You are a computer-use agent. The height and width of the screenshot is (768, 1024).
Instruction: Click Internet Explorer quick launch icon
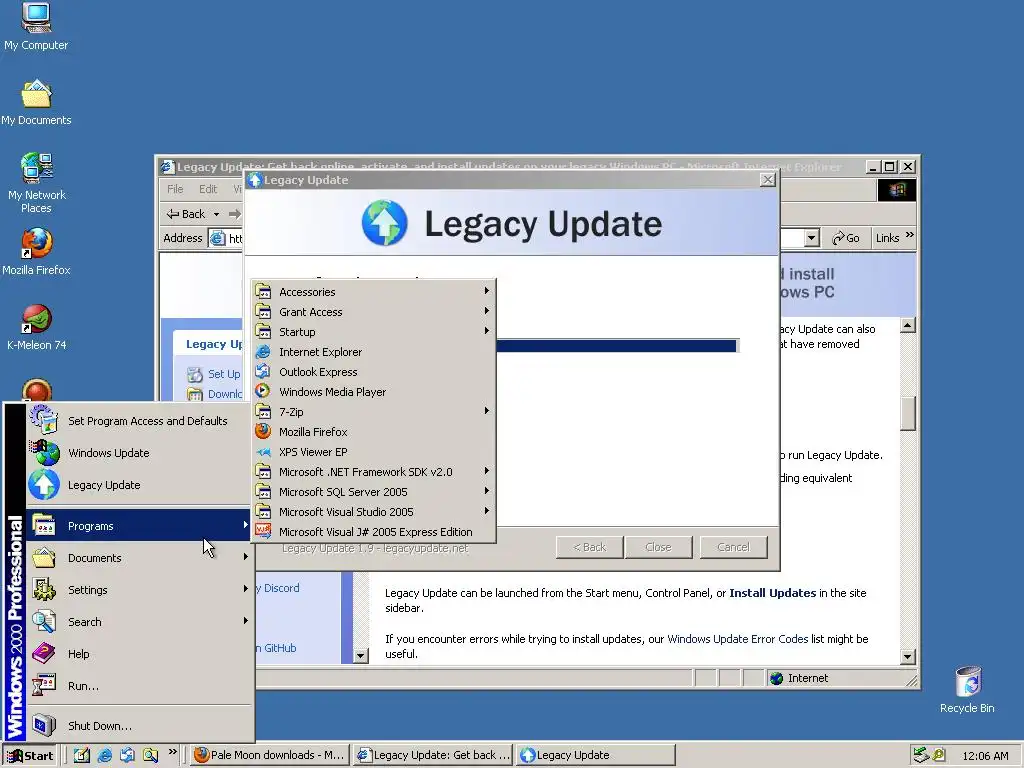click(104, 755)
